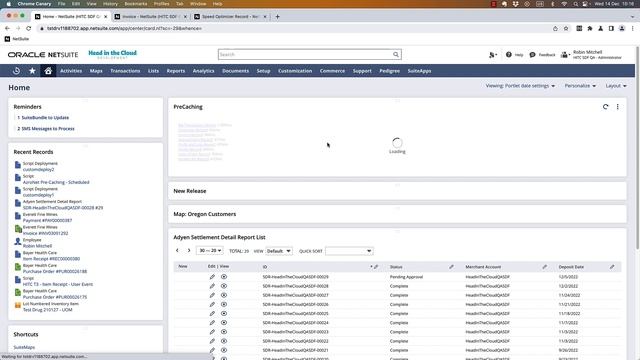
Task: Open the Help icon
Action: pyautogui.click(x=509, y=54)
